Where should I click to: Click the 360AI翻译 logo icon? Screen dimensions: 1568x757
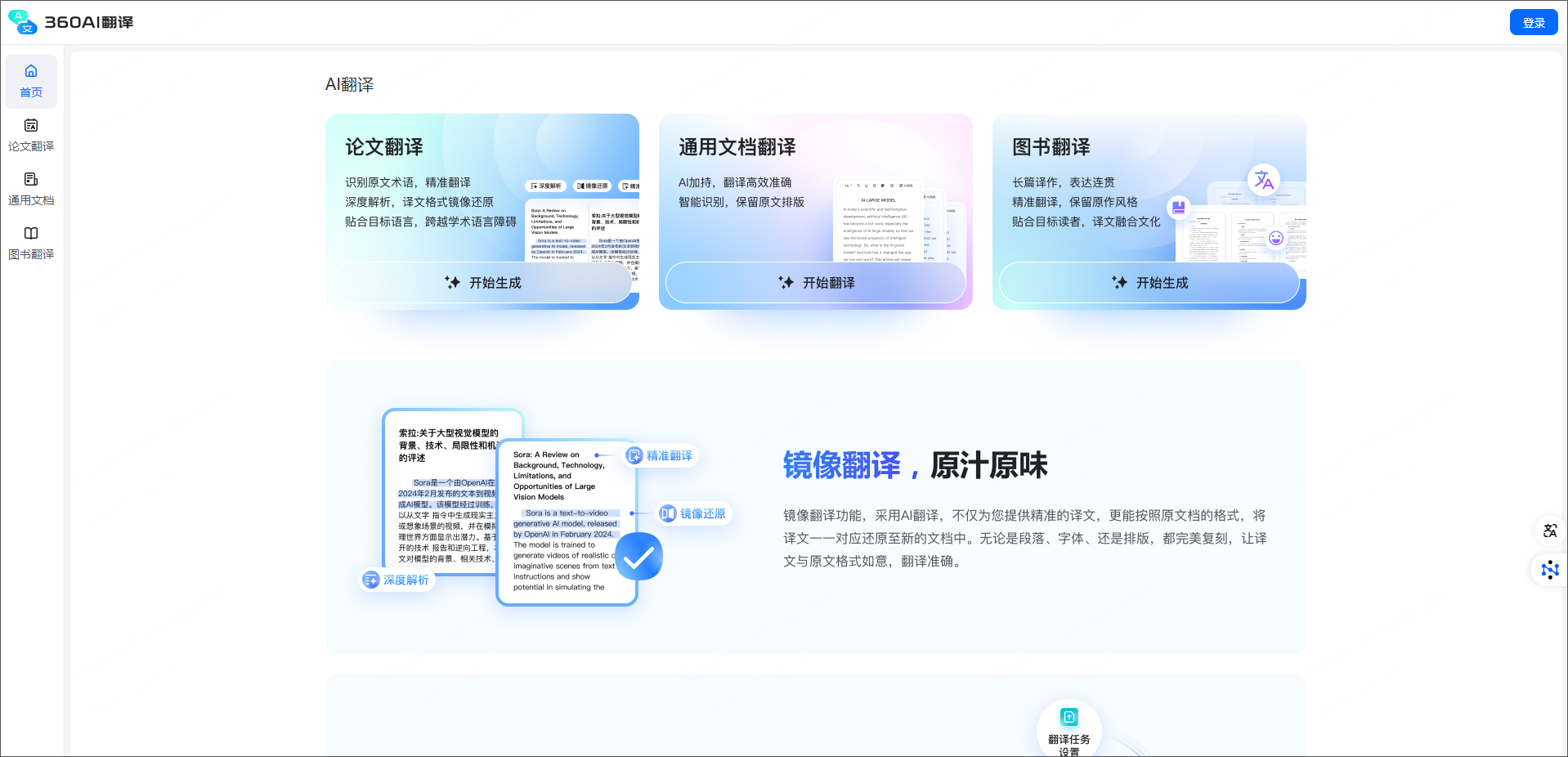(23, 21)
